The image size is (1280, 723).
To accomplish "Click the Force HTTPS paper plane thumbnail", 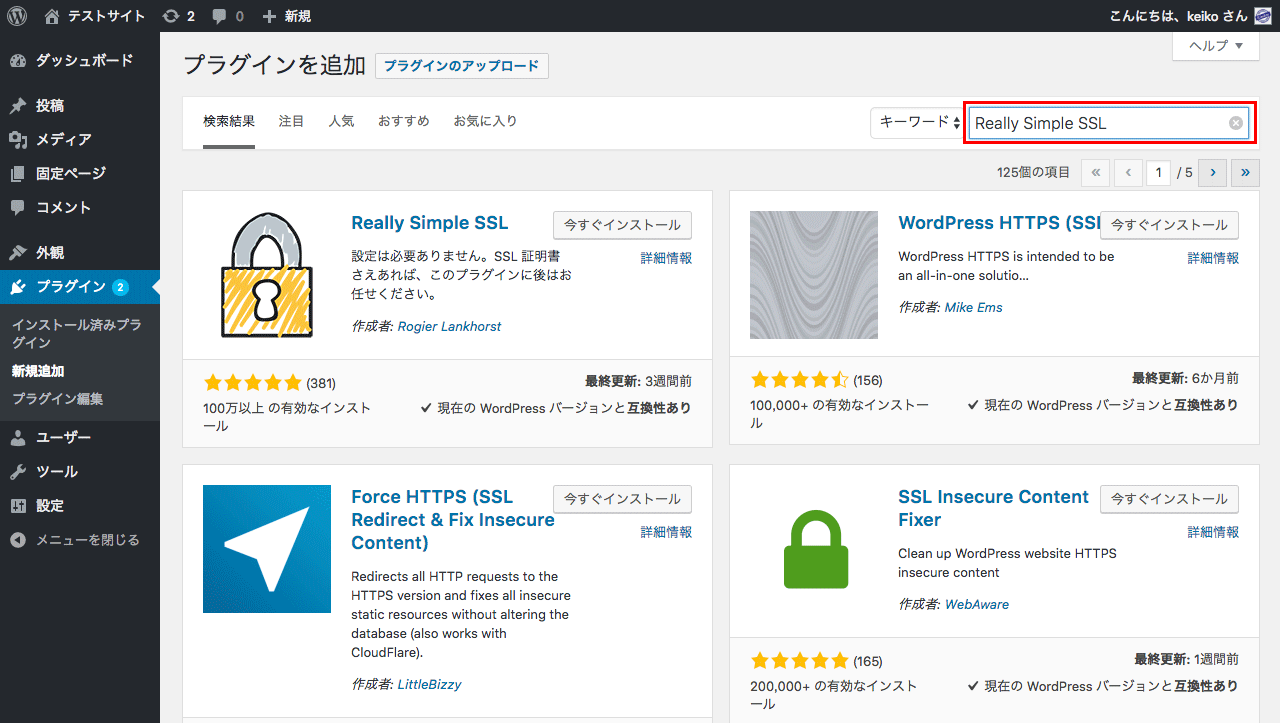I will [267, 549].
